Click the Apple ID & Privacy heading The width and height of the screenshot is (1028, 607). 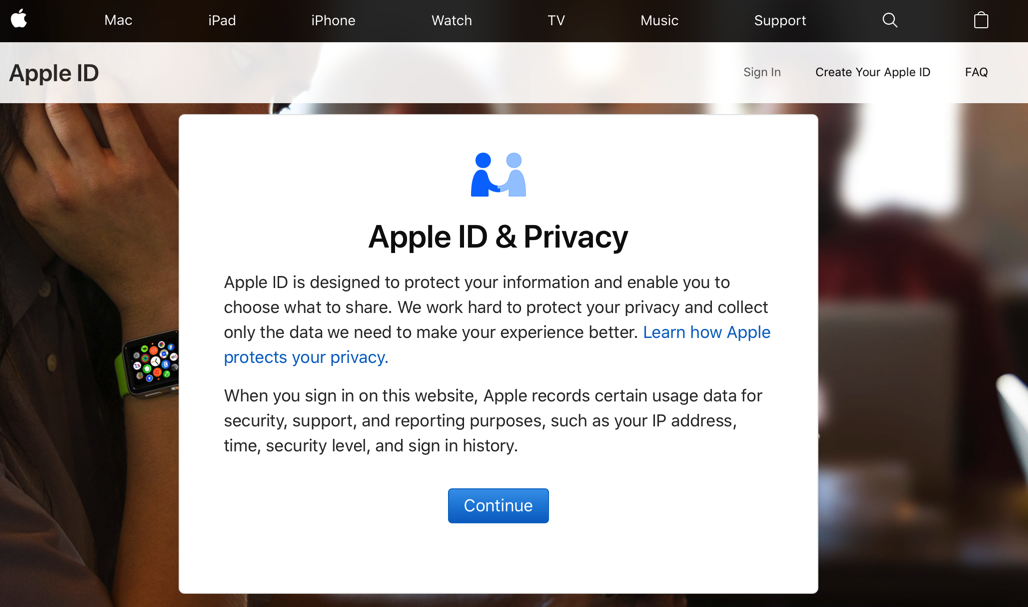(498, 237)
